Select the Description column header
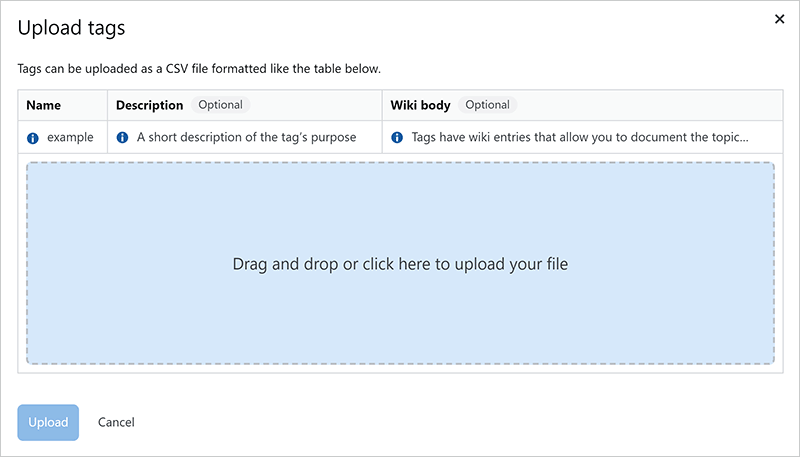 [149, 105]
